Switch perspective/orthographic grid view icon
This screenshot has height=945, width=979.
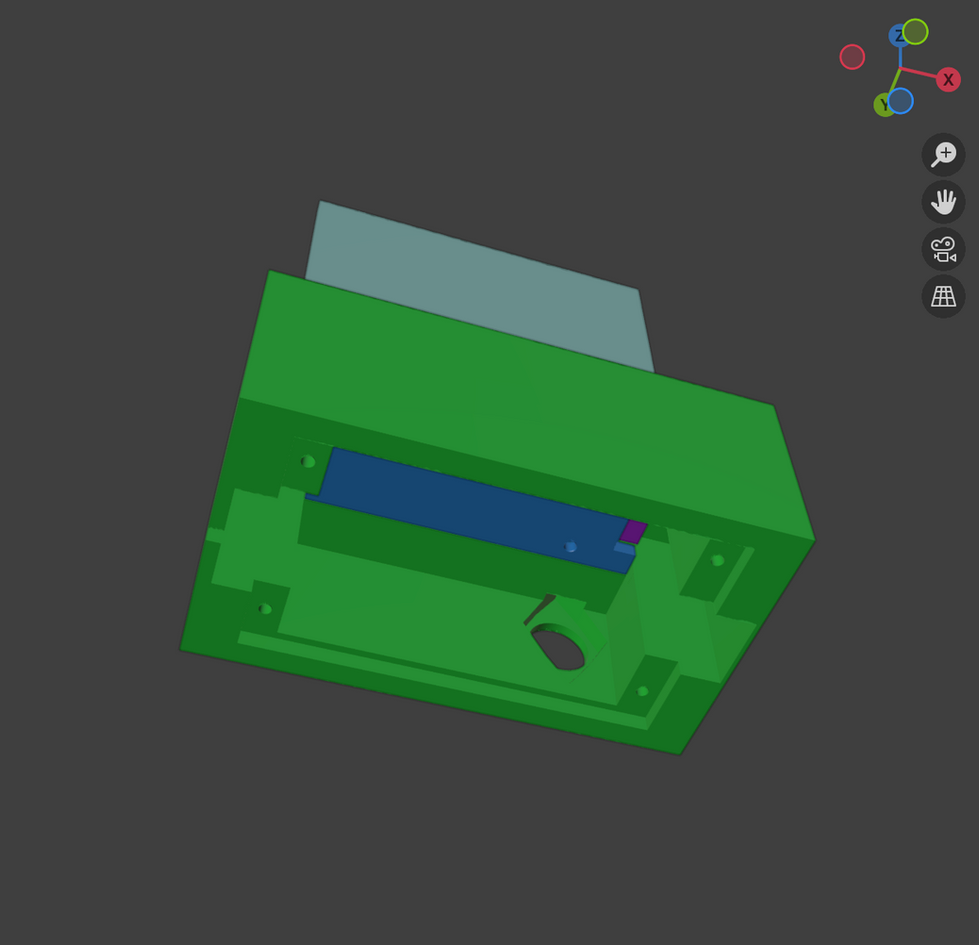[x=943, y=296]
